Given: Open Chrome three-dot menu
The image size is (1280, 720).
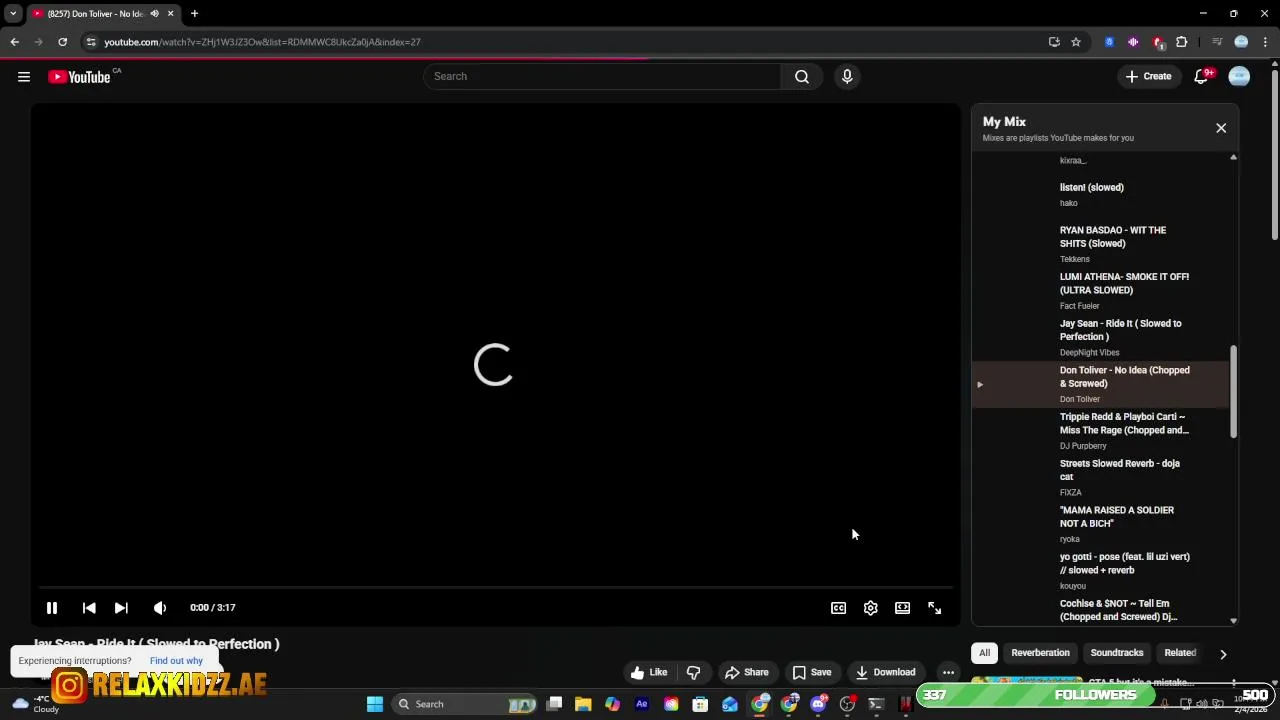Looking at the screenshot, I should (x=1266, y=42).
